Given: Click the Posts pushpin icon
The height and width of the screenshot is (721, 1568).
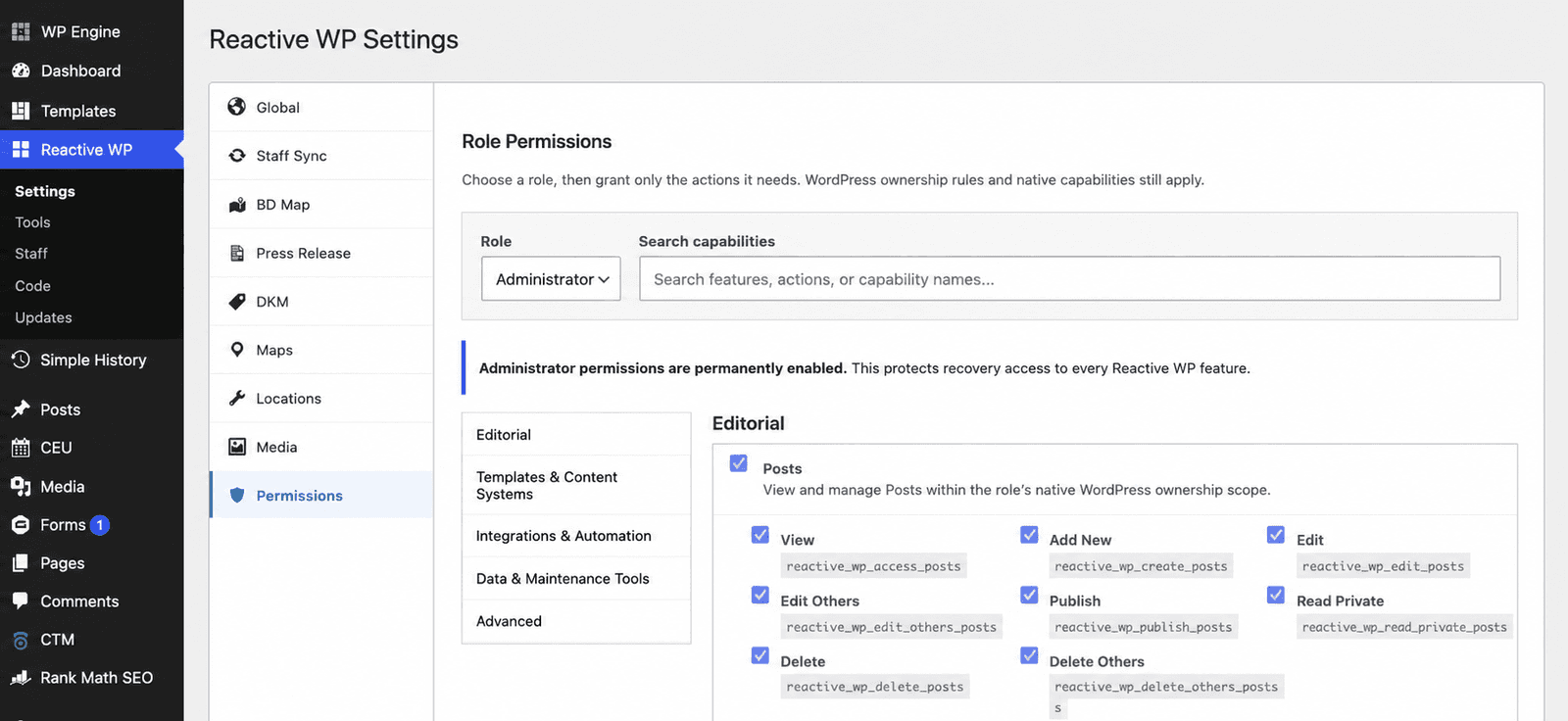Looking at the screenshot, I should (21, 409).
